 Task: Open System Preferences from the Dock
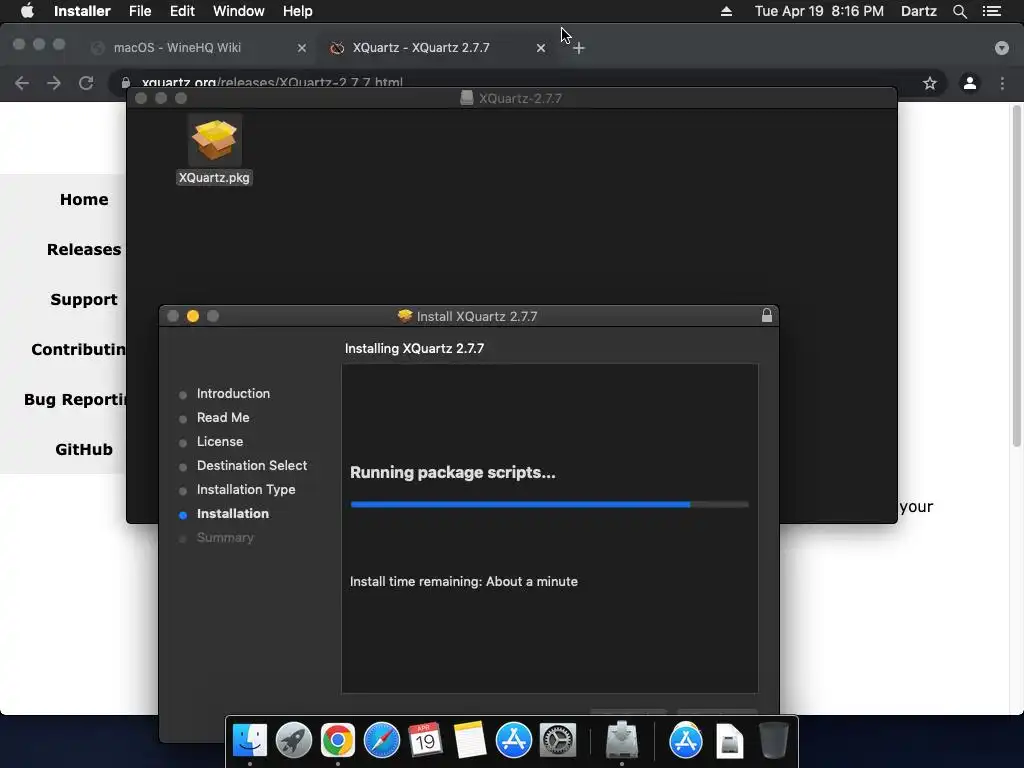[558, 741]
